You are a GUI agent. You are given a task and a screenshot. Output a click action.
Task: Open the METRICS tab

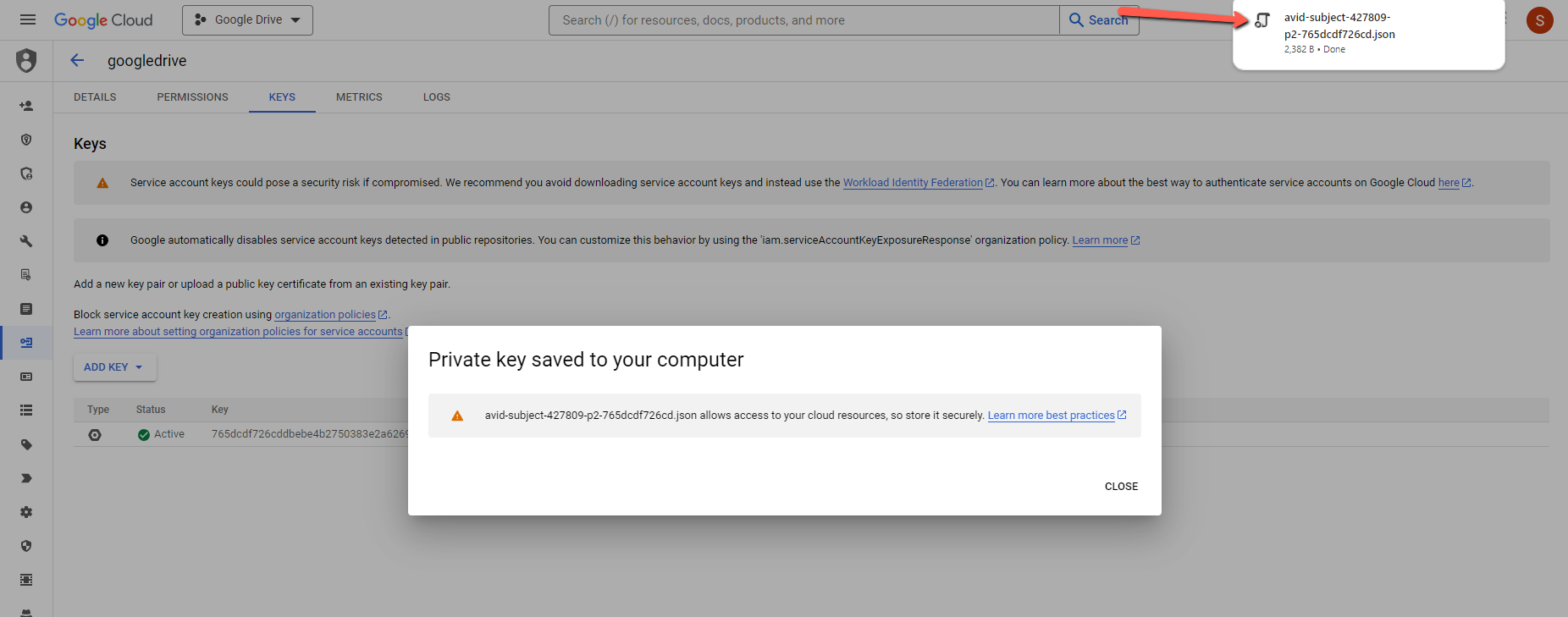point(359,97)
